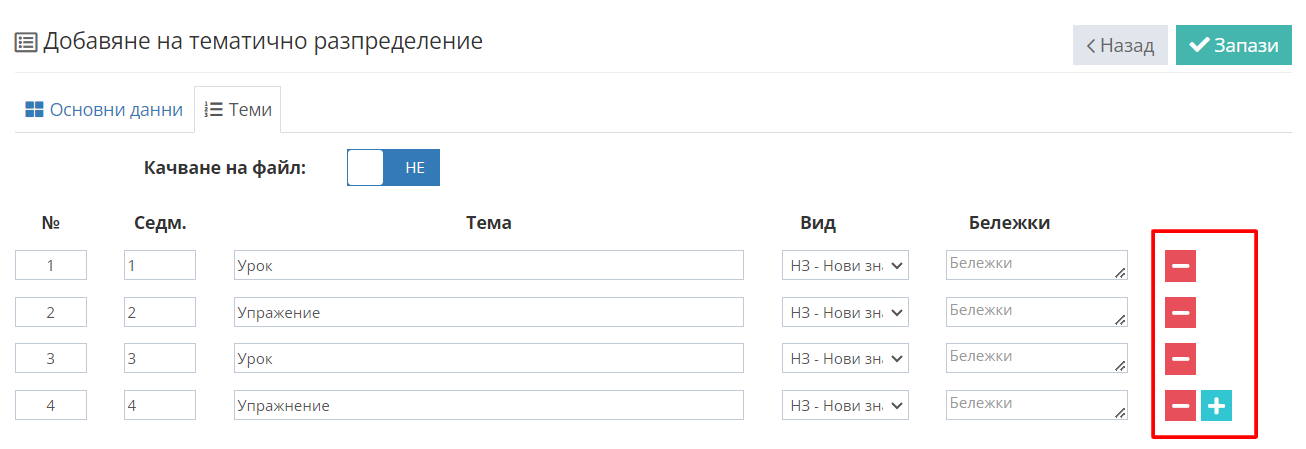
Task: Go back with the Назад button
Action: (x=1120, y=45)
